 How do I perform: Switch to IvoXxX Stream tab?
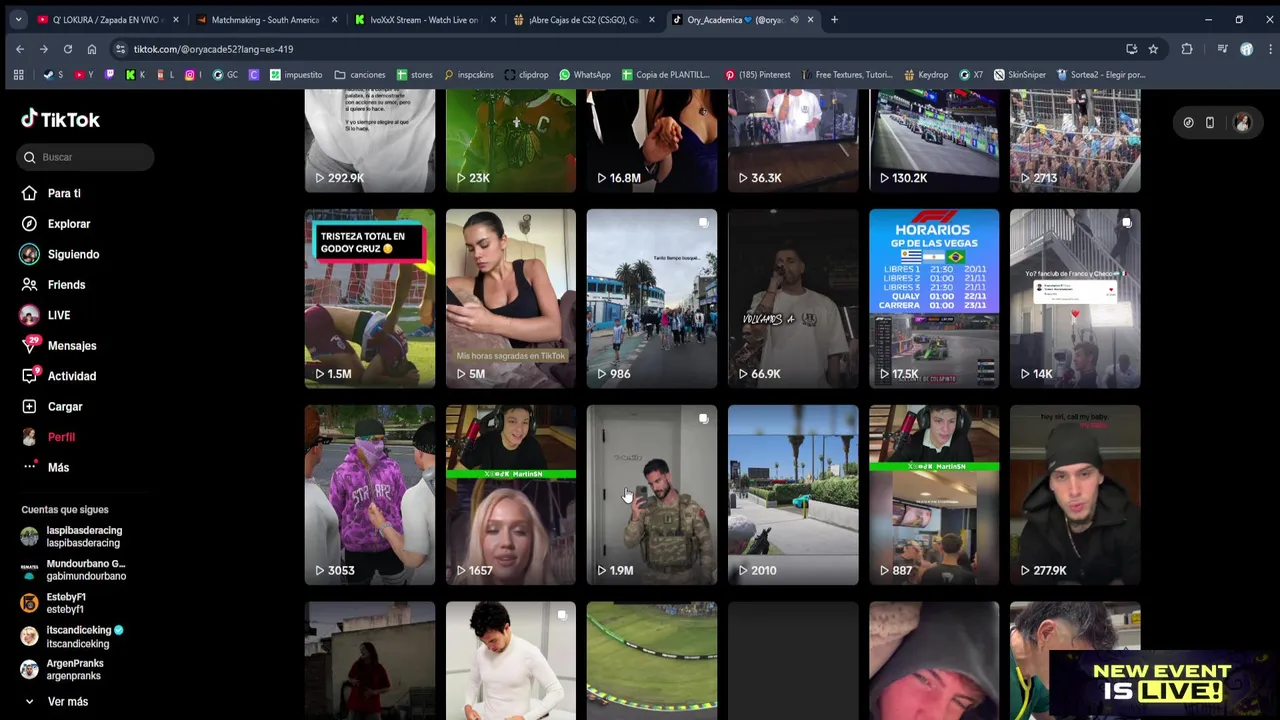[x=424, y=19]
